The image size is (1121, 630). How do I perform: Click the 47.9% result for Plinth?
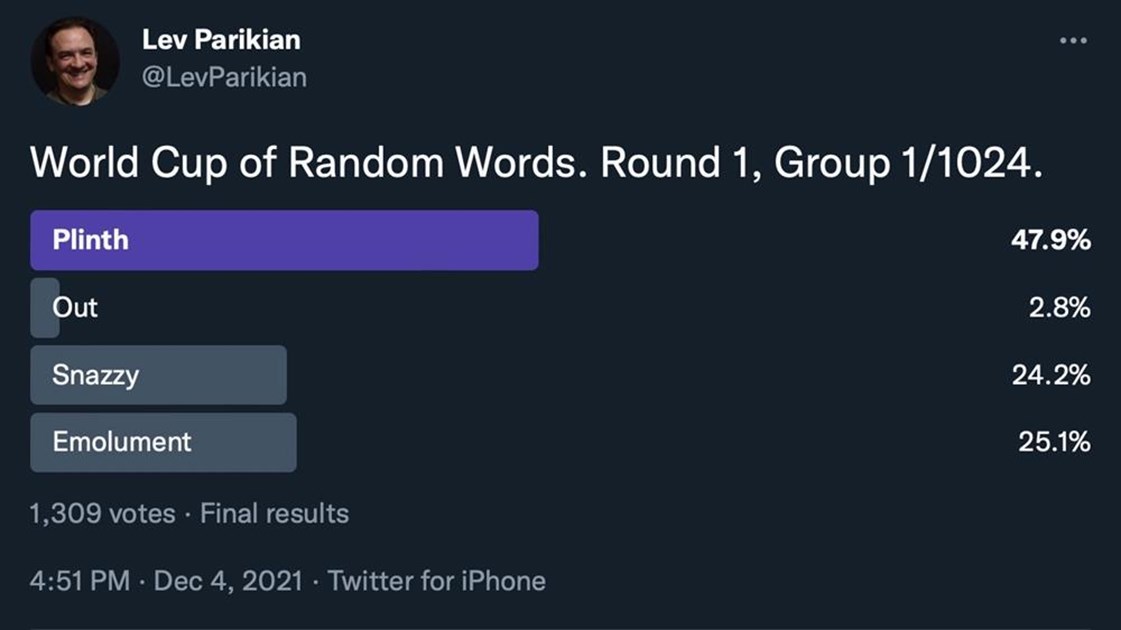tap(1050, 241)
